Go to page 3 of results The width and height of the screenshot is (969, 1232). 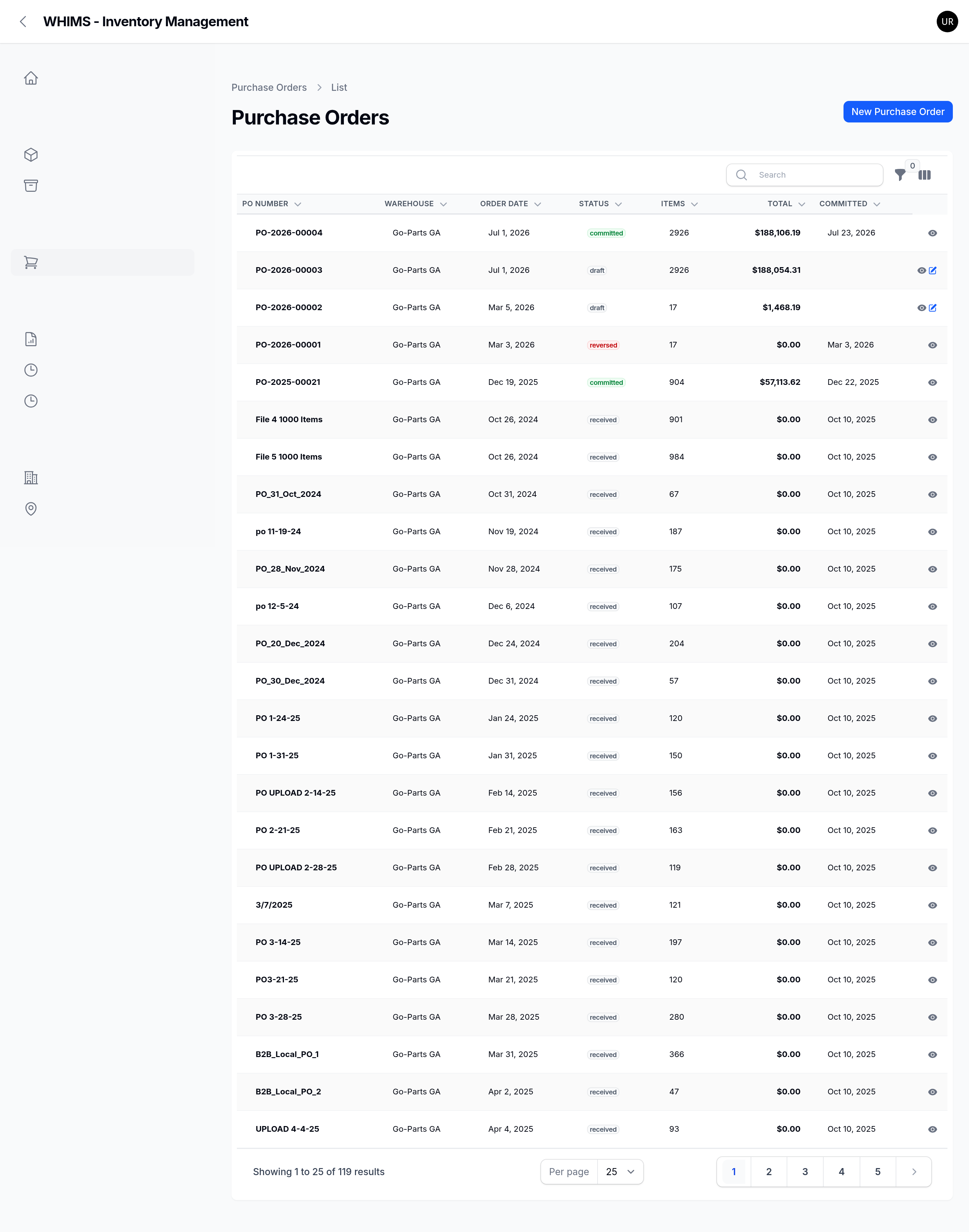coord(805,1172)
